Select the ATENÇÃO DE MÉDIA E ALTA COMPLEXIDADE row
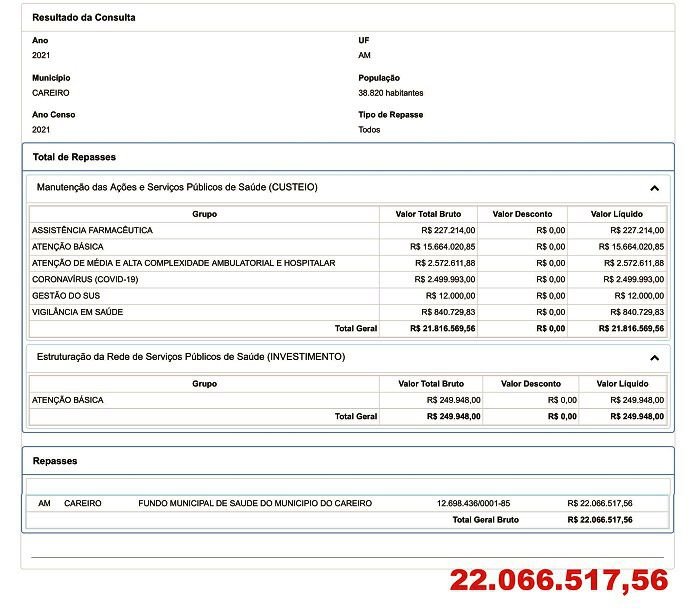This screenshot has width=700, height=616. pos(183,263)
